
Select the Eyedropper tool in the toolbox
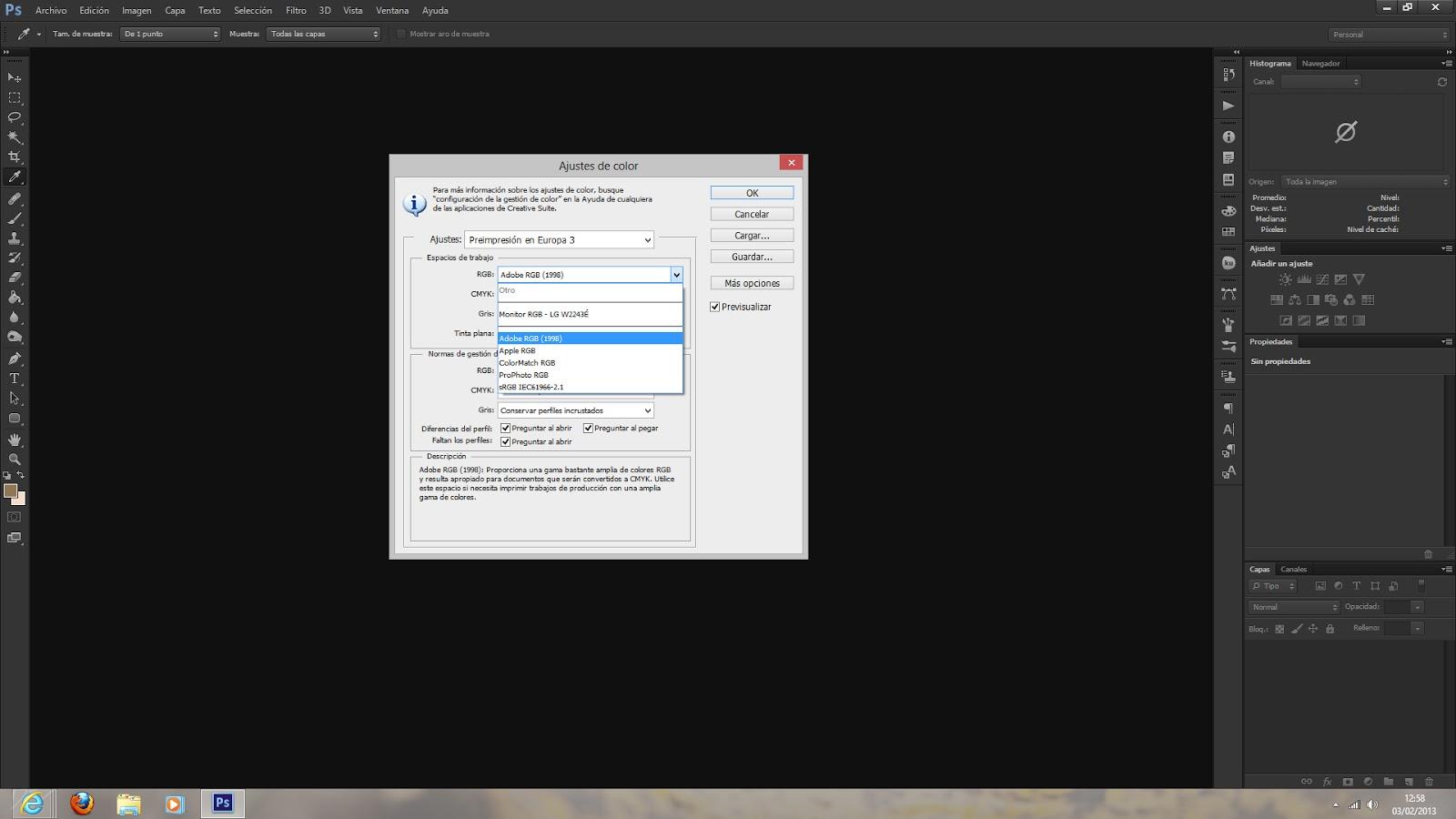pos(15,177)
